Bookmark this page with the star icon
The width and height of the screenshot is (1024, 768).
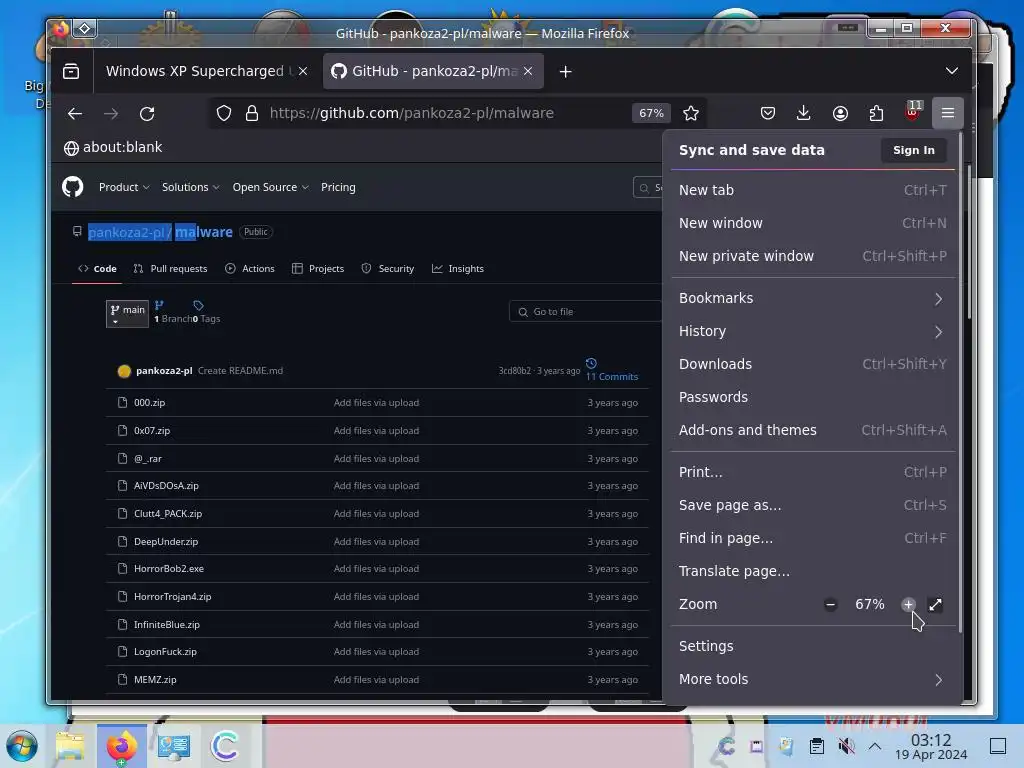691,113
